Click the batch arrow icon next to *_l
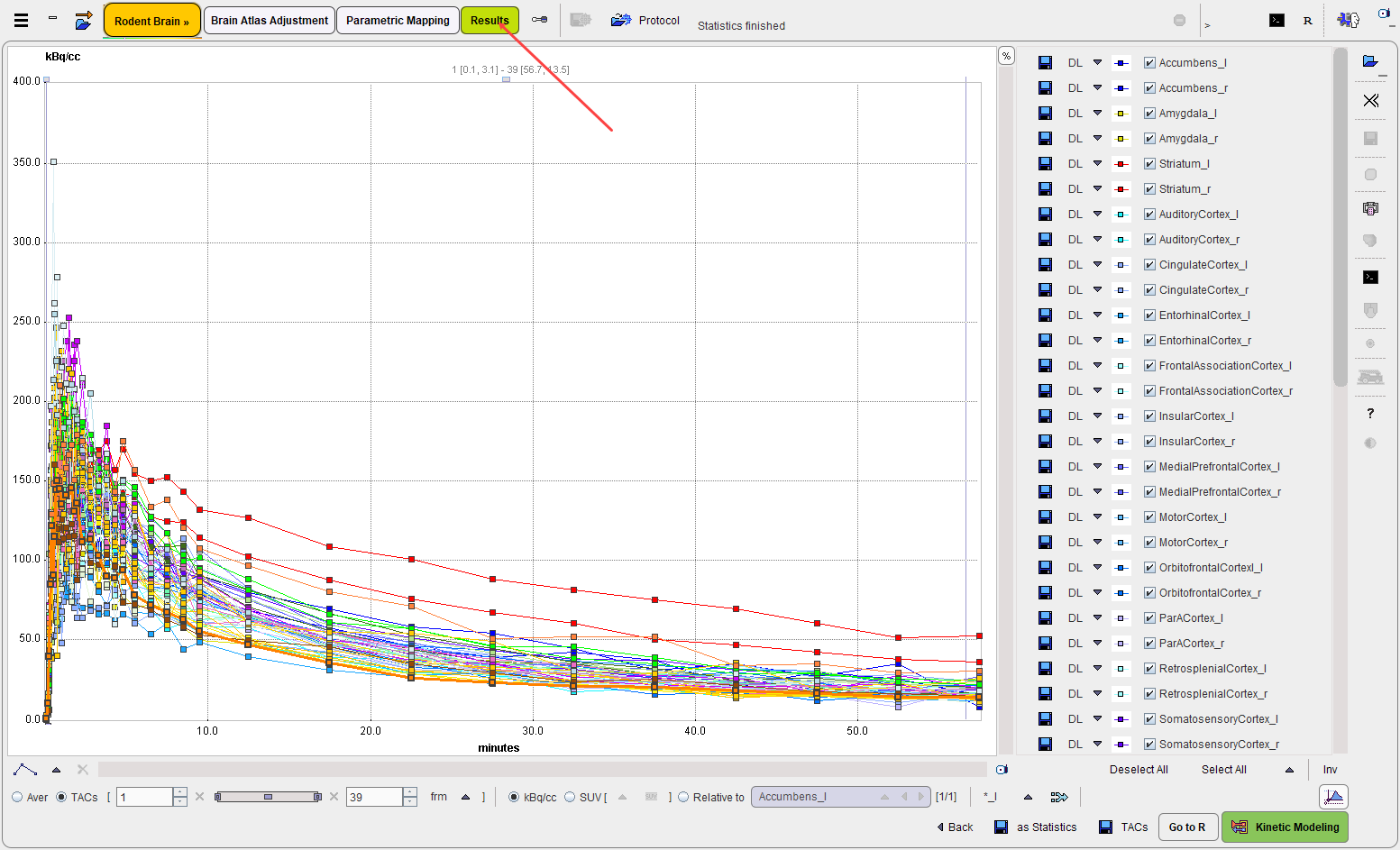The height and width of the screenshot is (850, 1400). [x=1059, y=797]
